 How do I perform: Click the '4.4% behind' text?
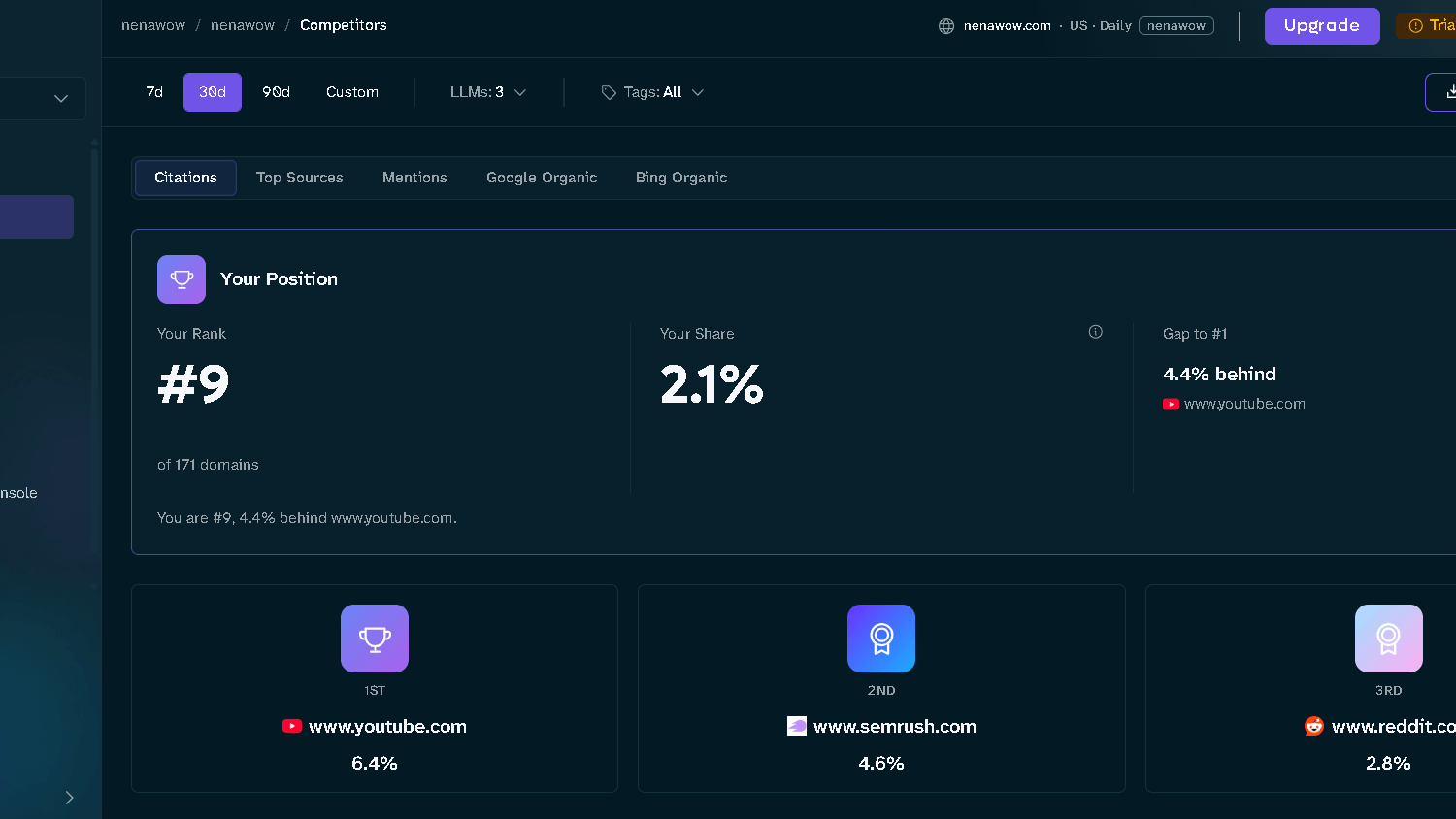click(1219, 374)
